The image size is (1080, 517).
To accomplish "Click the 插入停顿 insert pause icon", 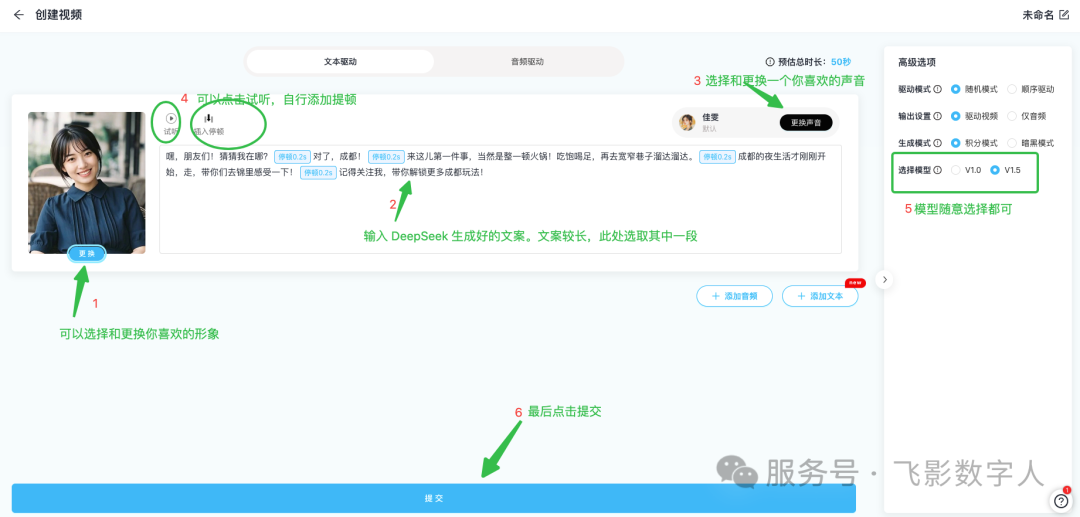I will click(209, 118).
